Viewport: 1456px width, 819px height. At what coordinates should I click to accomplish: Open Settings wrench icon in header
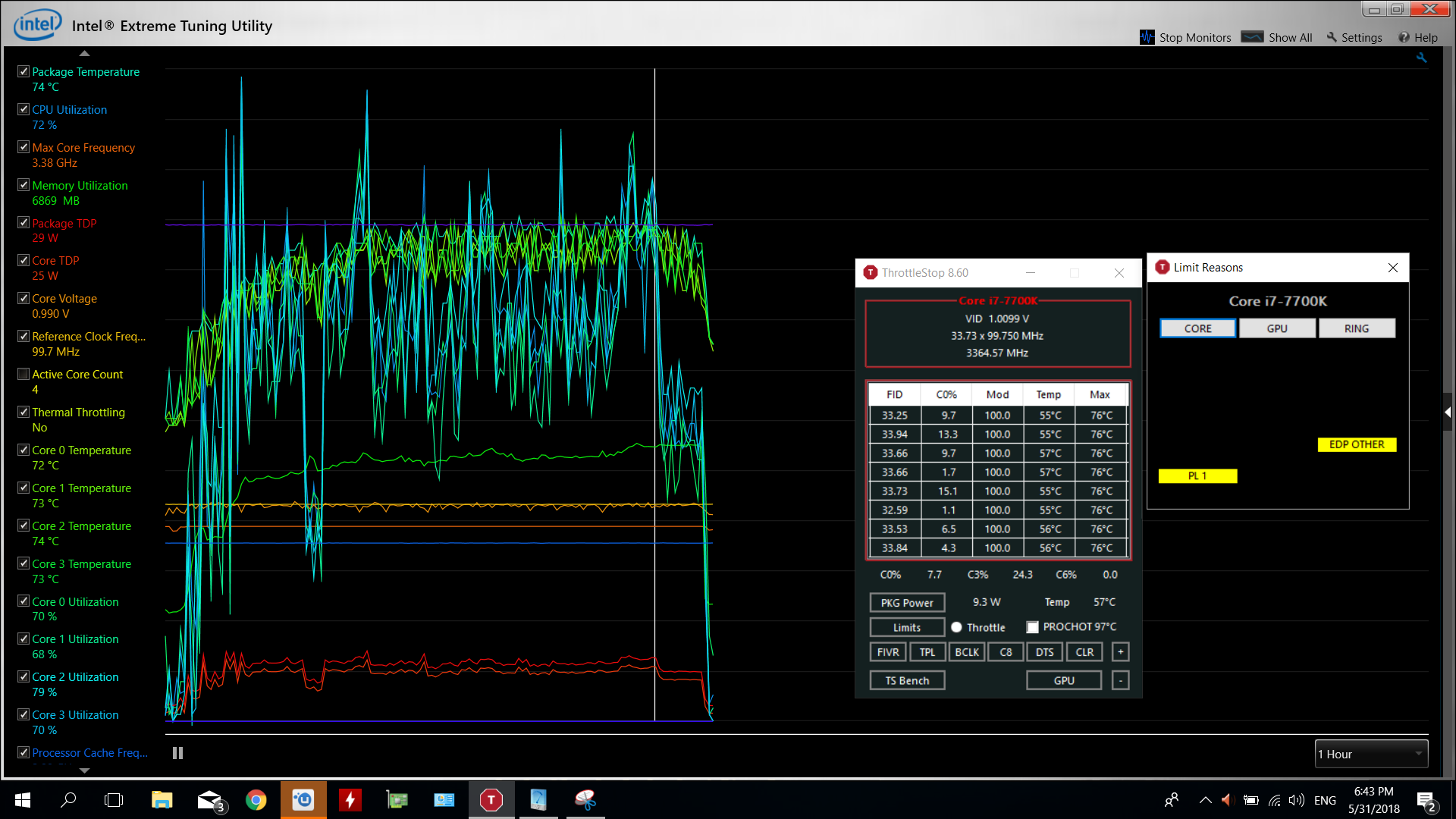coord(1332,37)
